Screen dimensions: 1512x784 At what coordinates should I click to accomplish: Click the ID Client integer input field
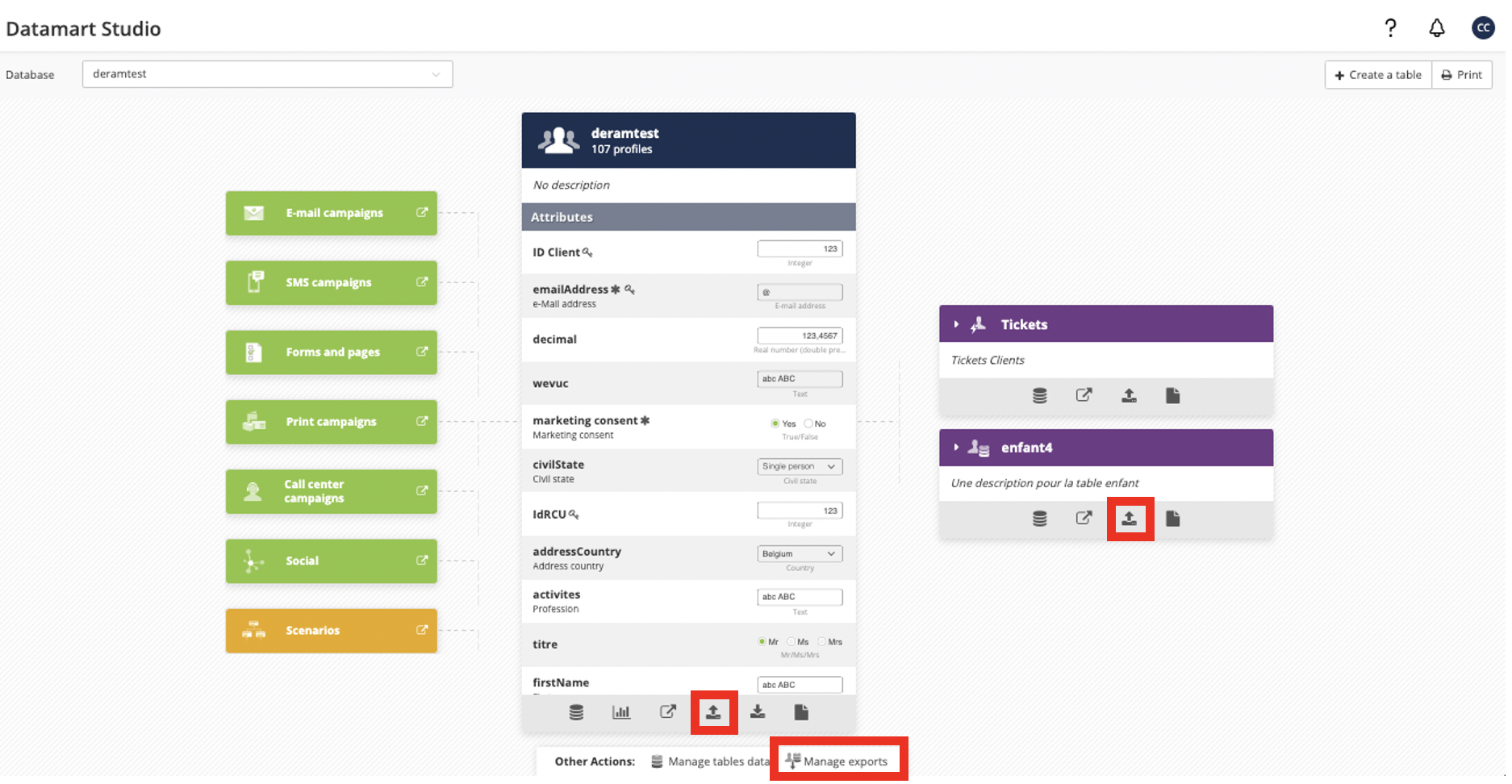pos(800,249)
